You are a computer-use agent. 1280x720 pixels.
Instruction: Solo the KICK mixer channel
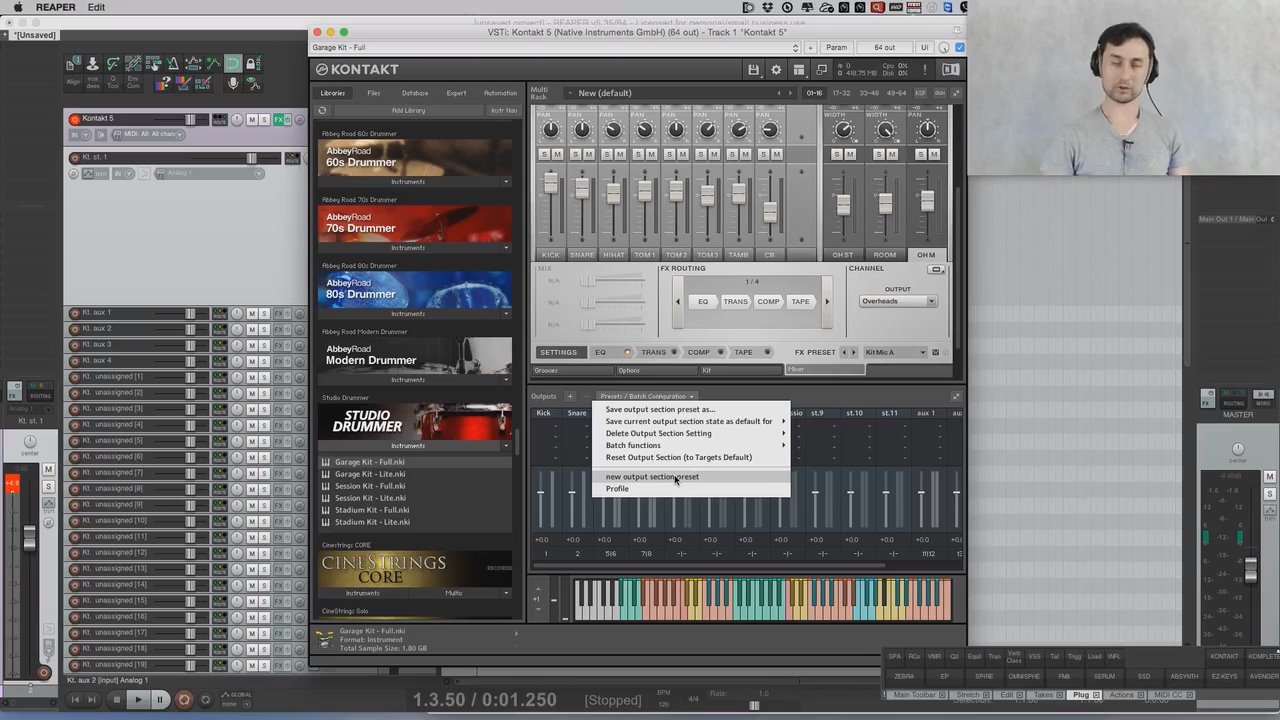click(544, 154)
